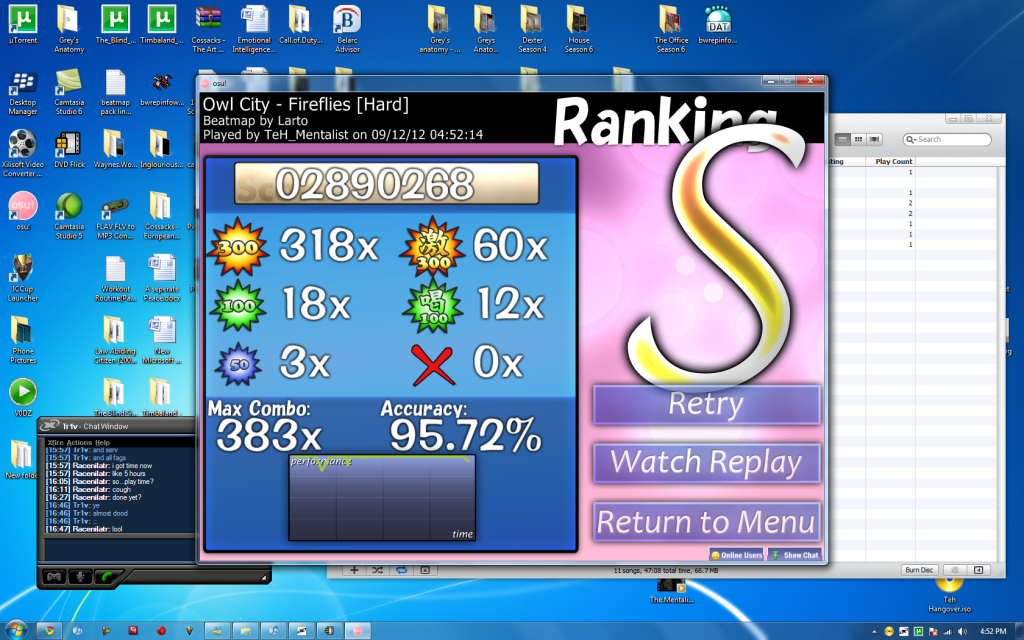Switch iTunes to list view

[x=843, y=139]
